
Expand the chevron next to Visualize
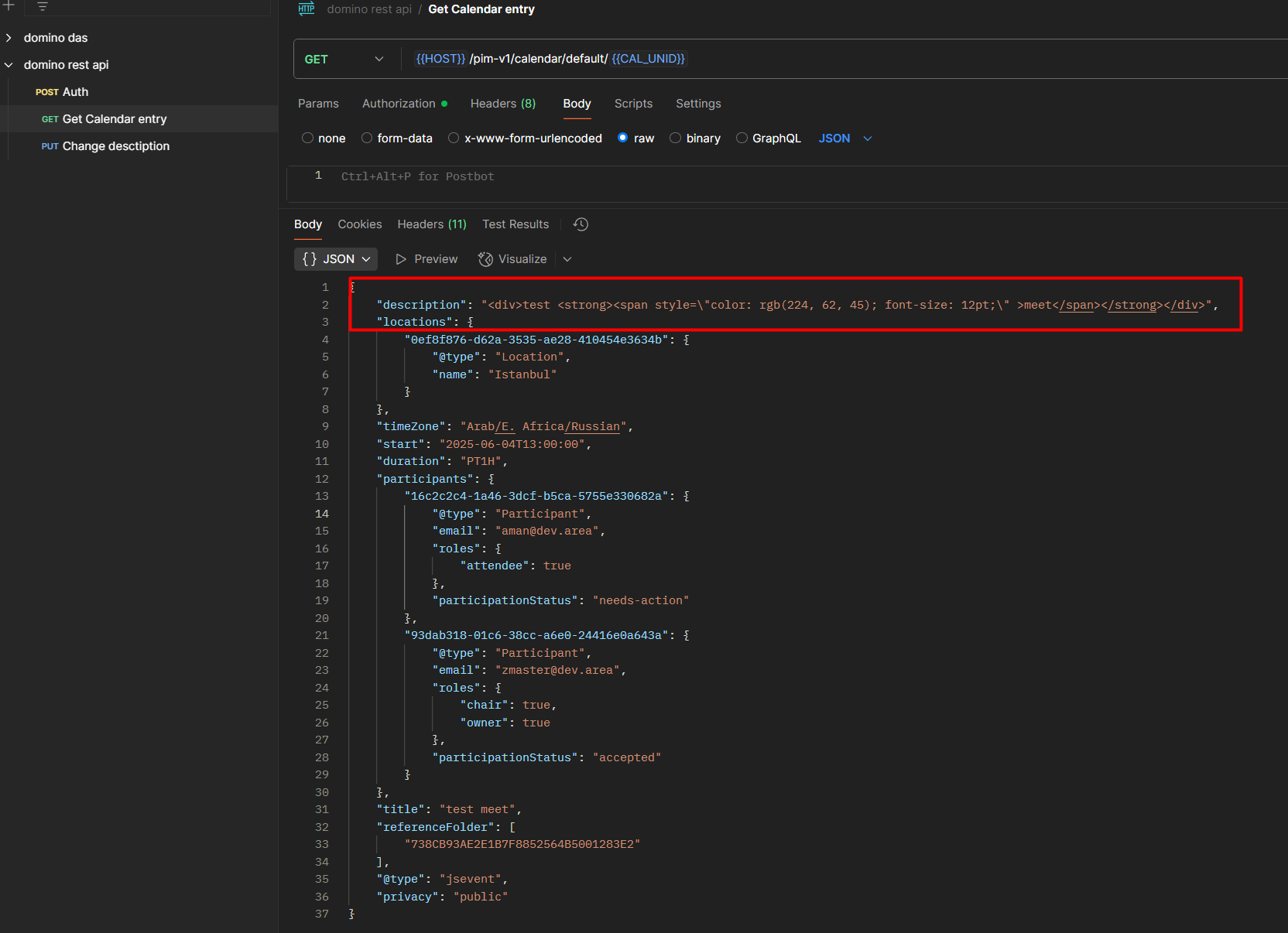click(x=567, y=259)
